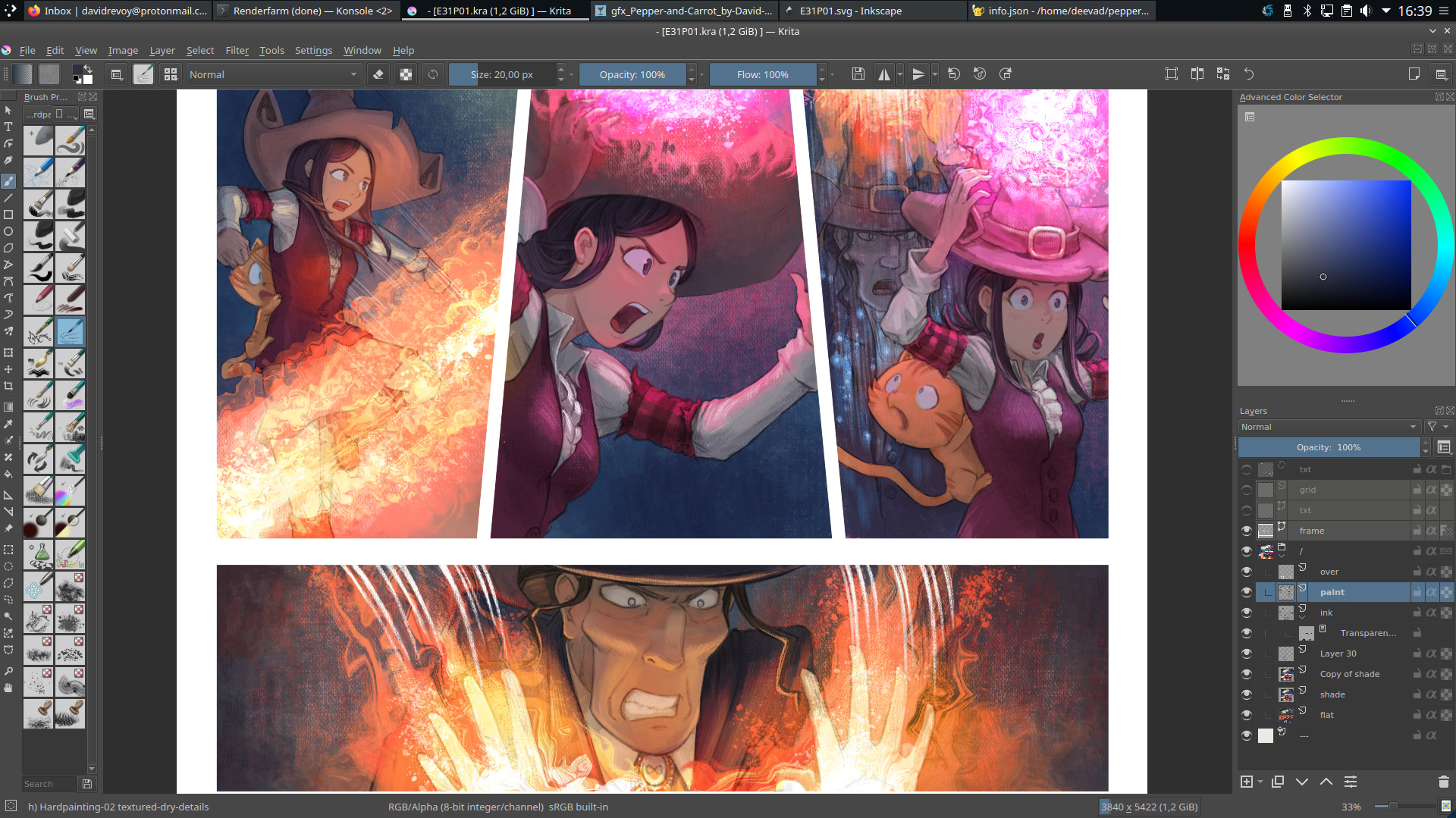Screen dimensions: 1456x818
Task: Toggle eraser mode in the toolbar
Action: coord(378,74)
